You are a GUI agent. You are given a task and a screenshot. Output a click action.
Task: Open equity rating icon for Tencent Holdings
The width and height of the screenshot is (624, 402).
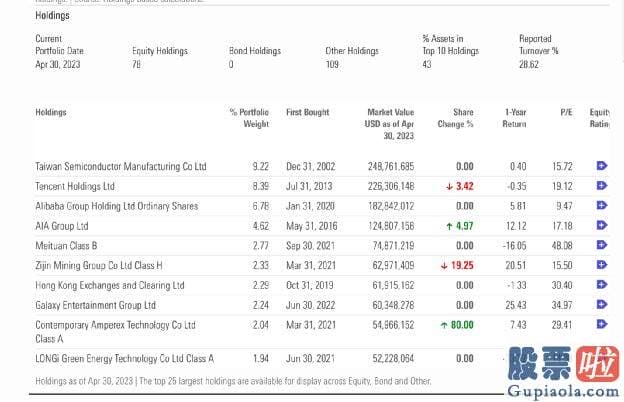pyautogui.click(x=602, y=185)
